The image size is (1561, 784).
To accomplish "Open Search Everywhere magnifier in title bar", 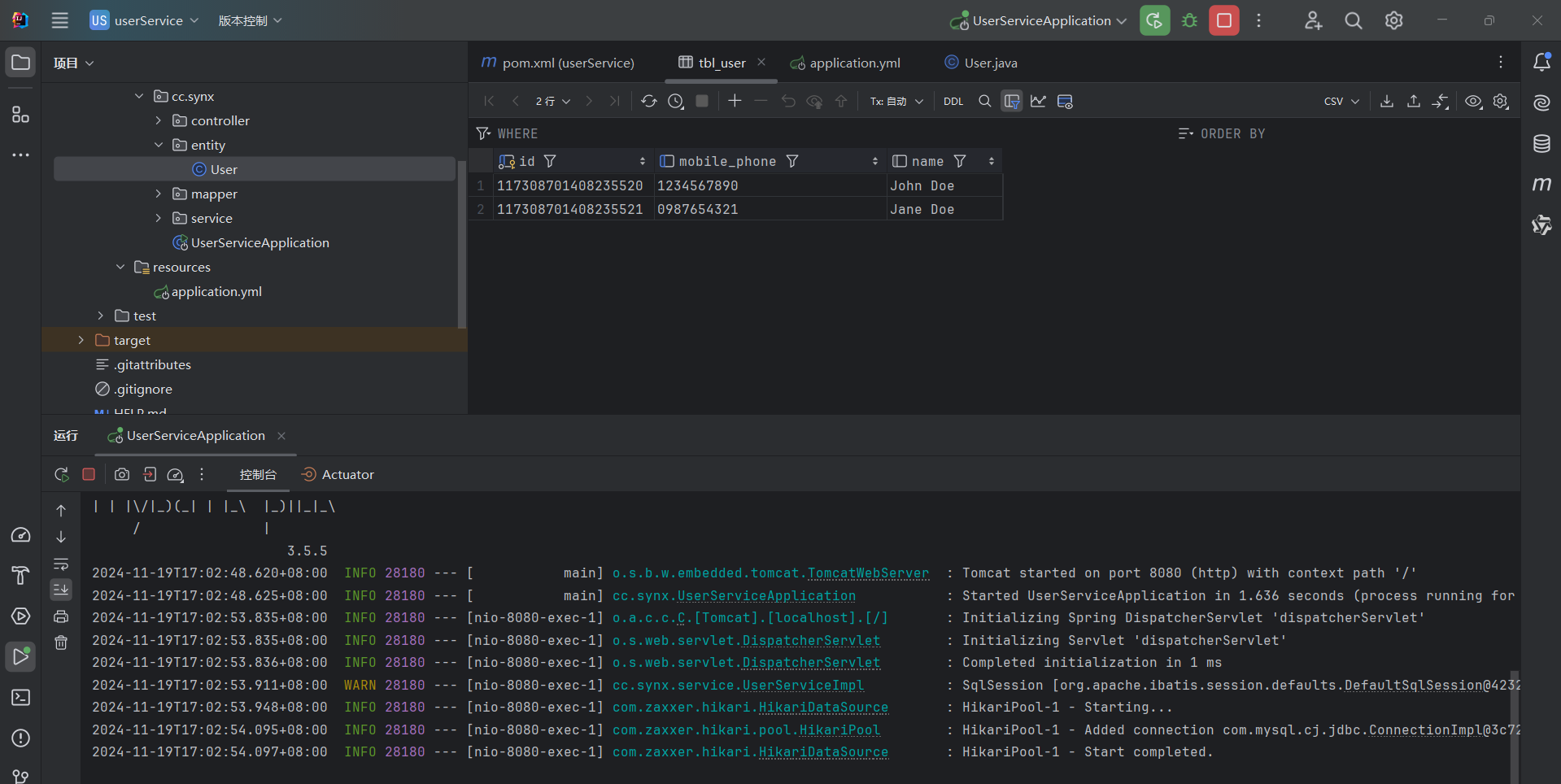I will point(1353,20).
